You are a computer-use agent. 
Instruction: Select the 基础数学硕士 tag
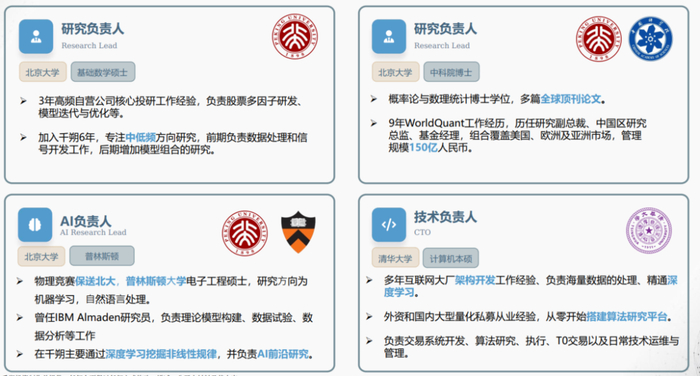coord(103,72)
